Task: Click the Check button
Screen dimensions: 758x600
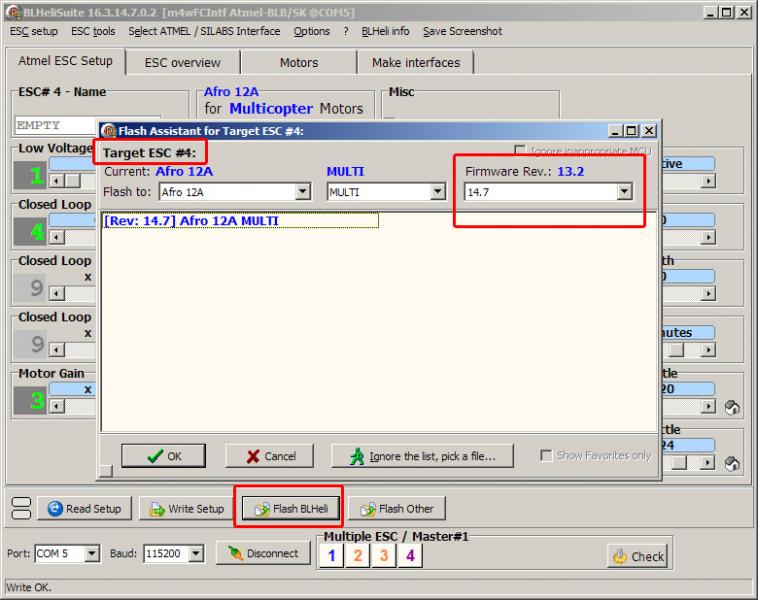Action: (x=636, y=556)
